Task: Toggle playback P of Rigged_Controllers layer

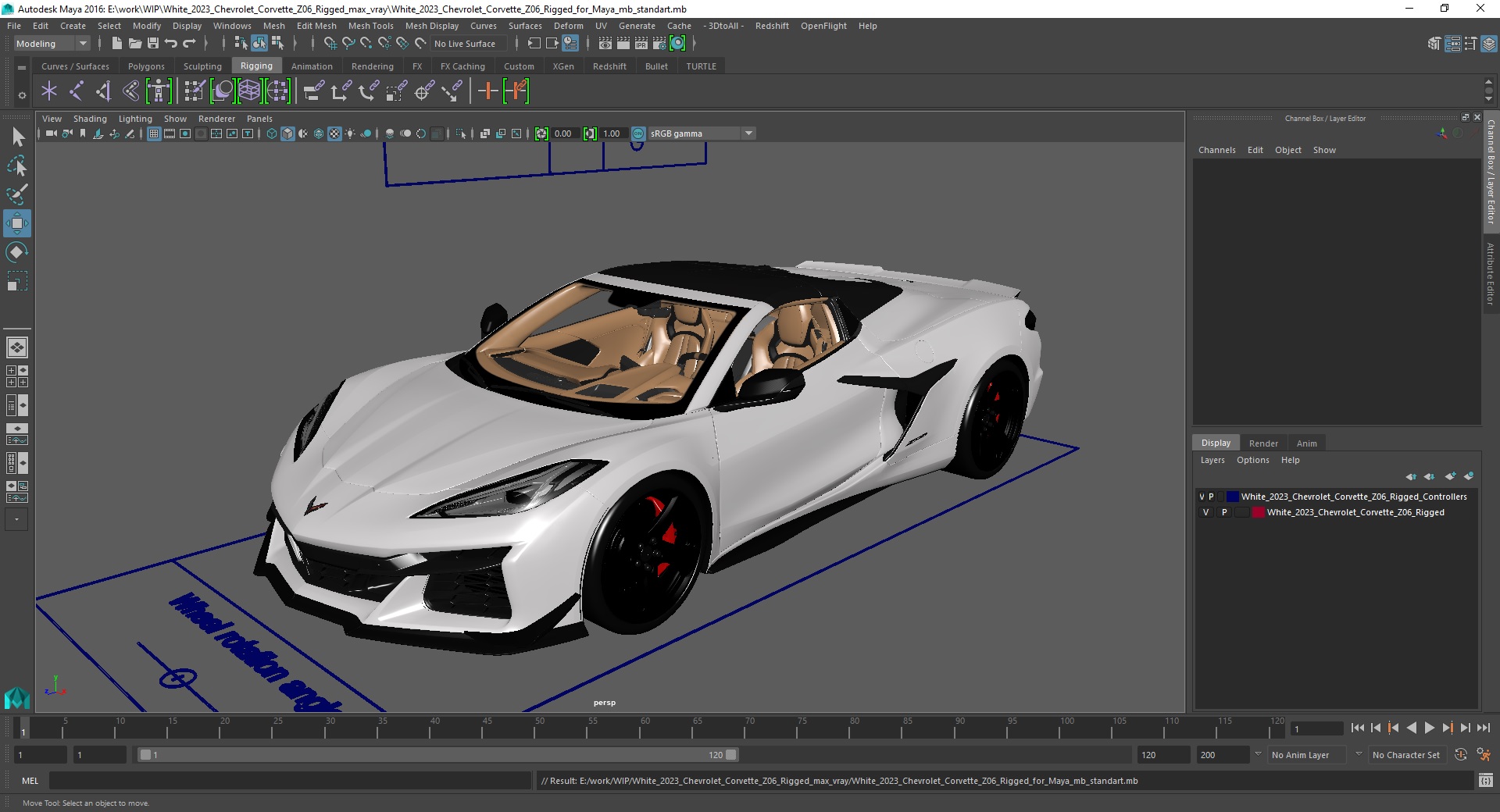Action: [1212, 497]
